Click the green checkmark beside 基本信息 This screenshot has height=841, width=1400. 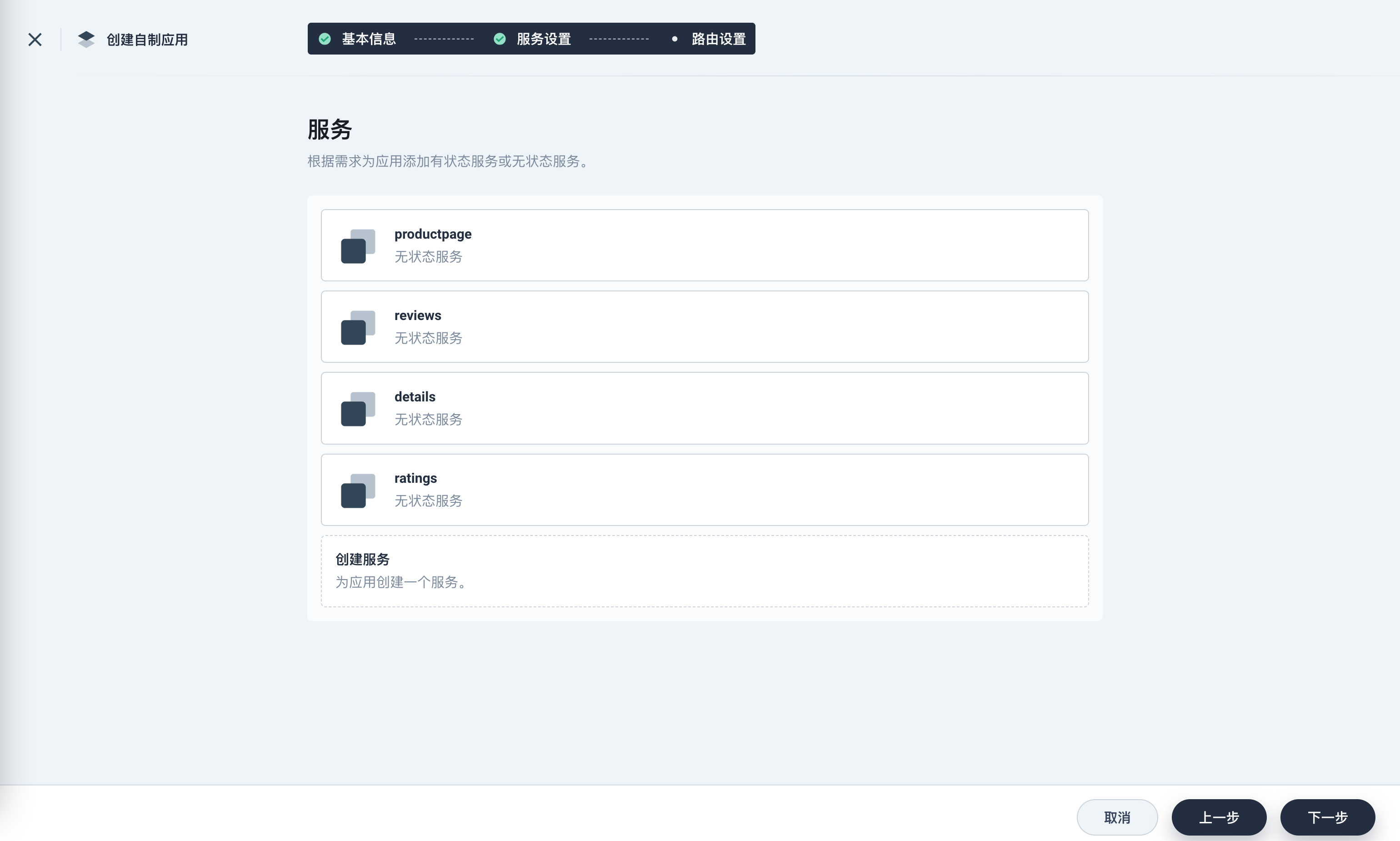325,39
